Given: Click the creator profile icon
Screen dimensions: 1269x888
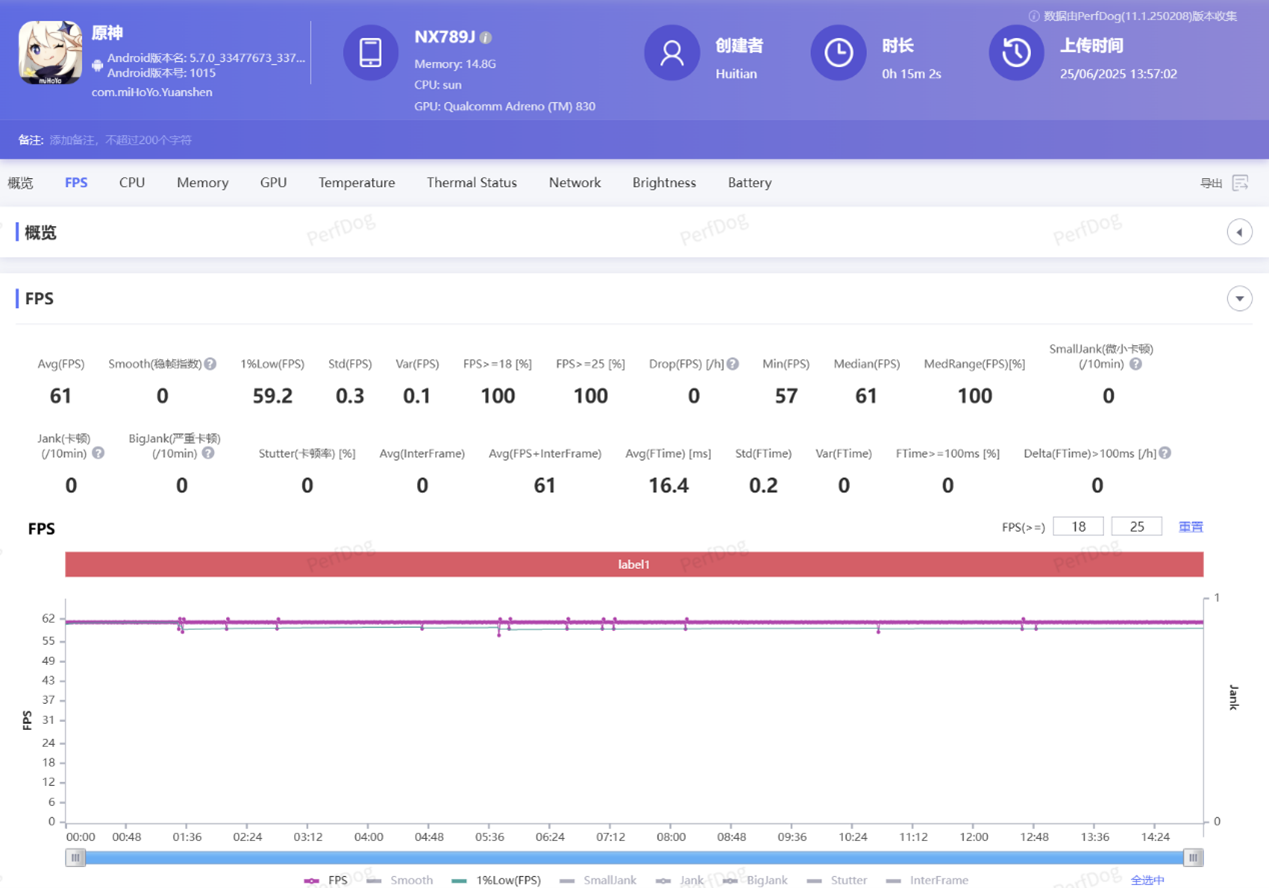Looking at the screenshot, I should click(672, 53).
